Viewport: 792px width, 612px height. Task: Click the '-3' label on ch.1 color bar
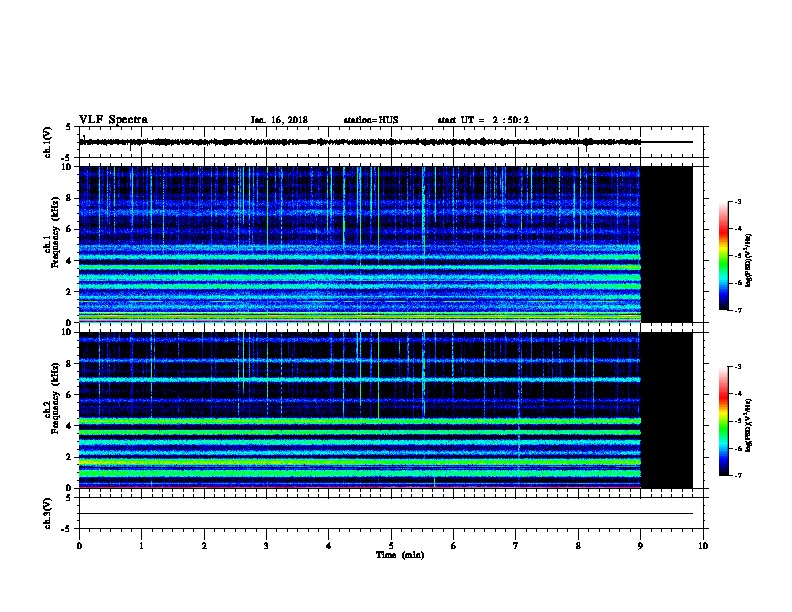point(738,201)
